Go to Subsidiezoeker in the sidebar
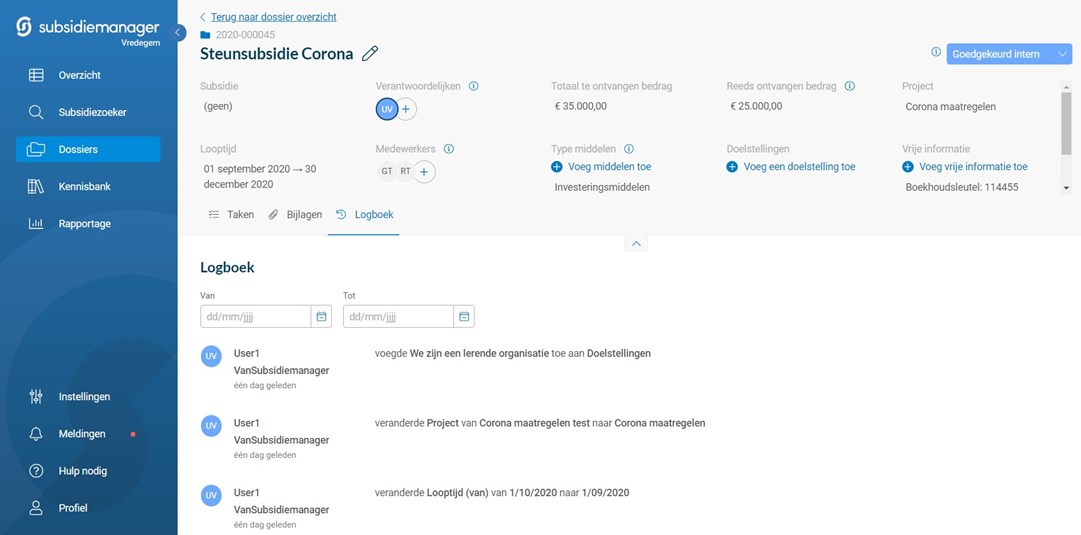The image size is (1081, 535). pos(92,112)
